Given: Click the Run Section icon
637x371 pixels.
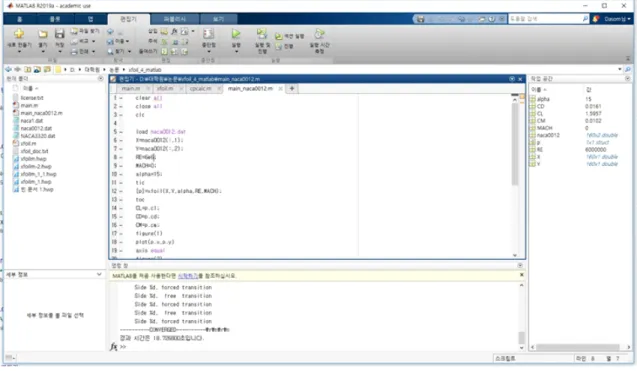Looking at the screenshot, I should pos(278,37).
